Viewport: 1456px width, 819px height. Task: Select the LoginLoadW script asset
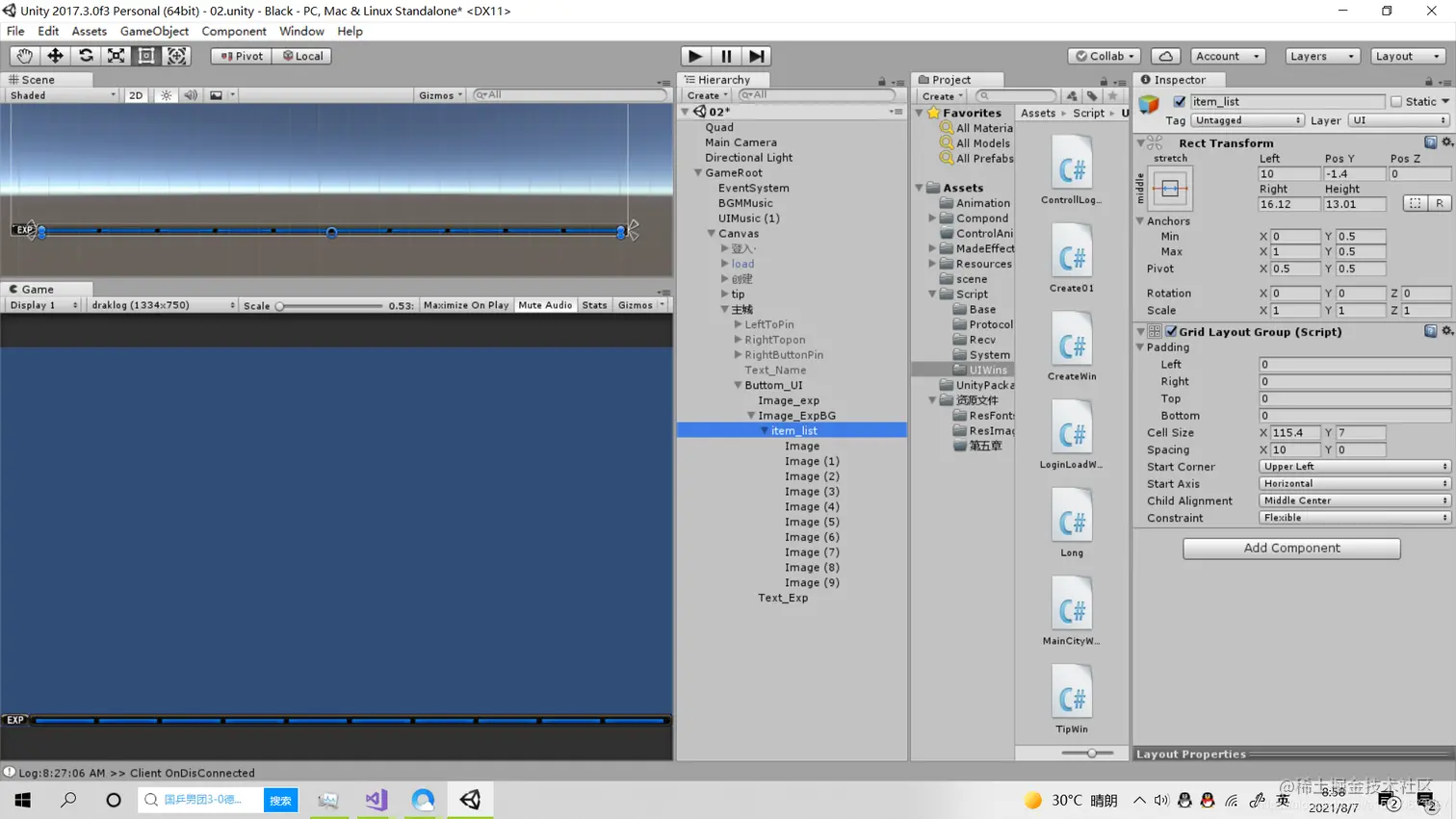point(1072,435)
